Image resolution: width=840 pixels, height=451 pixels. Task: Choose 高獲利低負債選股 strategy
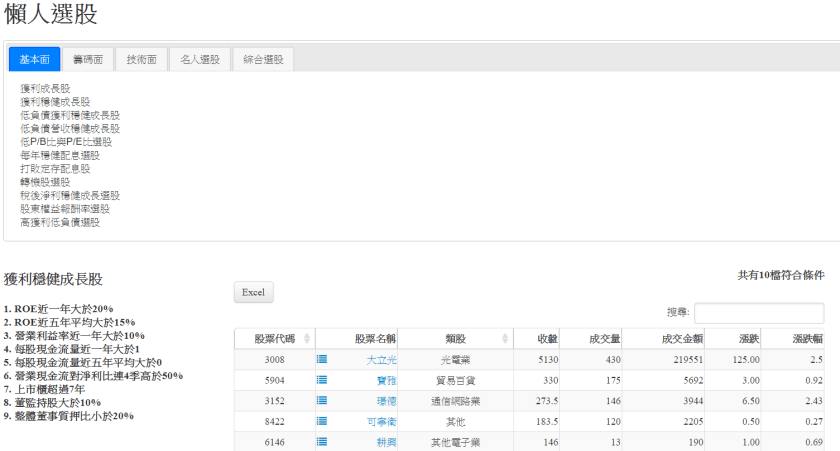[x=60, y=222]
